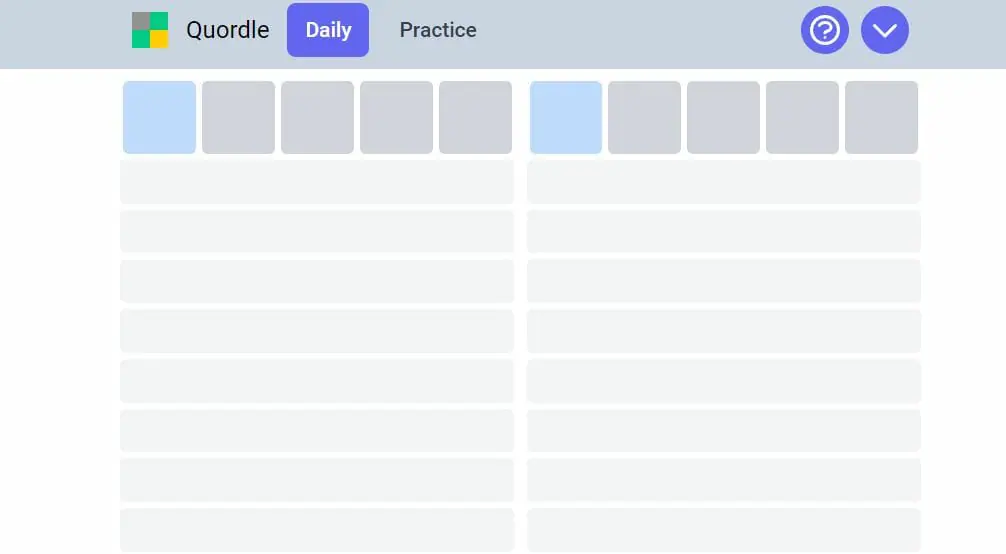The width and height of the screenshot is (1006, 554).
Task: Switch to the Daily tab
Action: pyautogui.click(x=328, y=30)
